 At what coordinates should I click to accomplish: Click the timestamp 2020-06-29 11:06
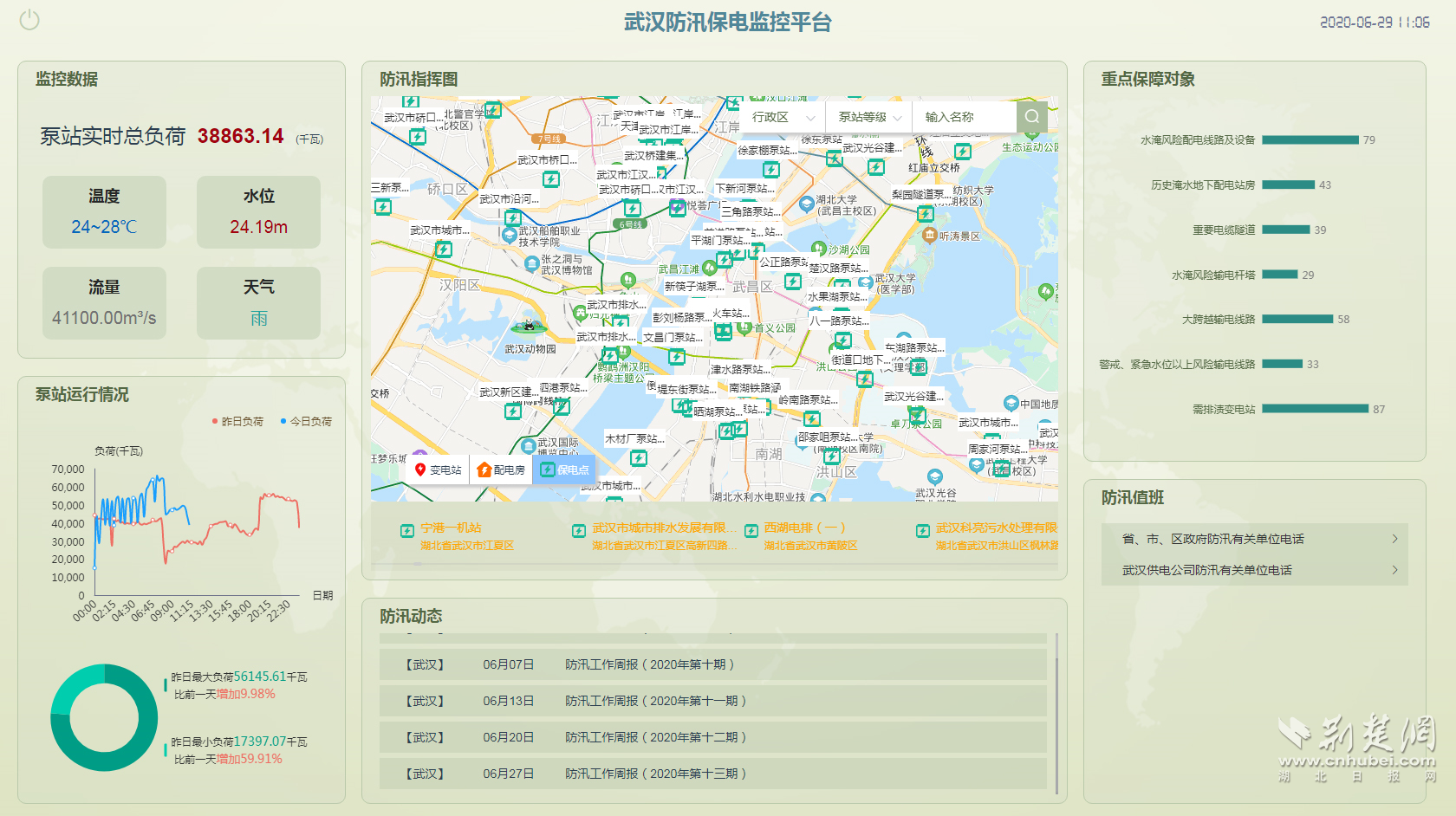coord(1375,23)
